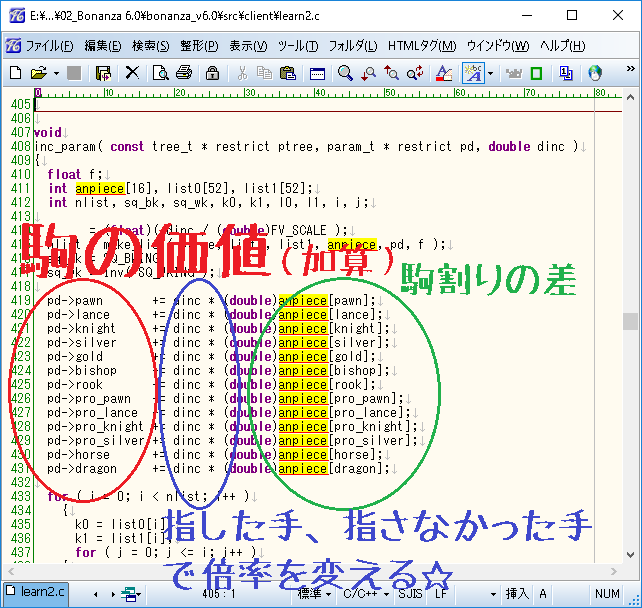Click the SJIS encoding status
This screenshot has width=642, height=608.
[x=410, y=594]
